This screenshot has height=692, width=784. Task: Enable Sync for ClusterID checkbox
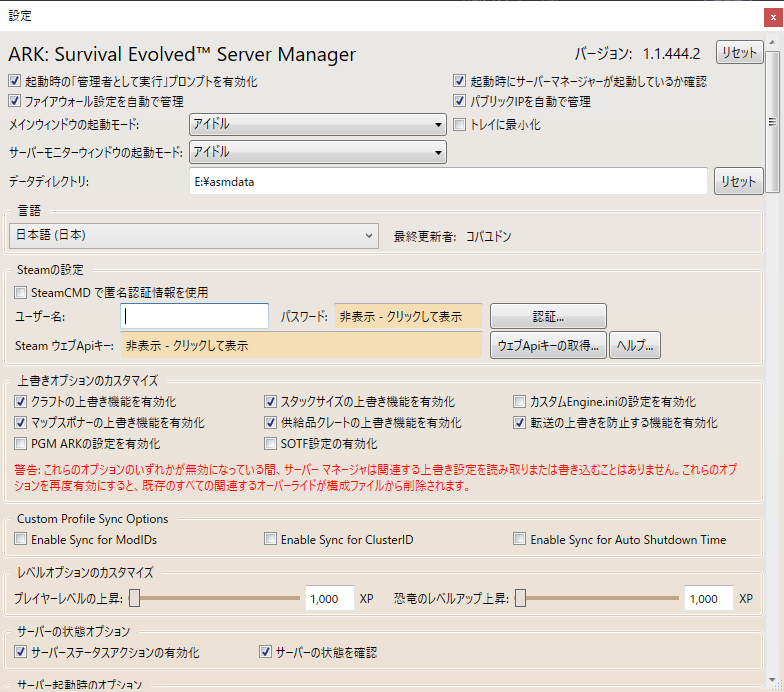click(x=270, y=539)
